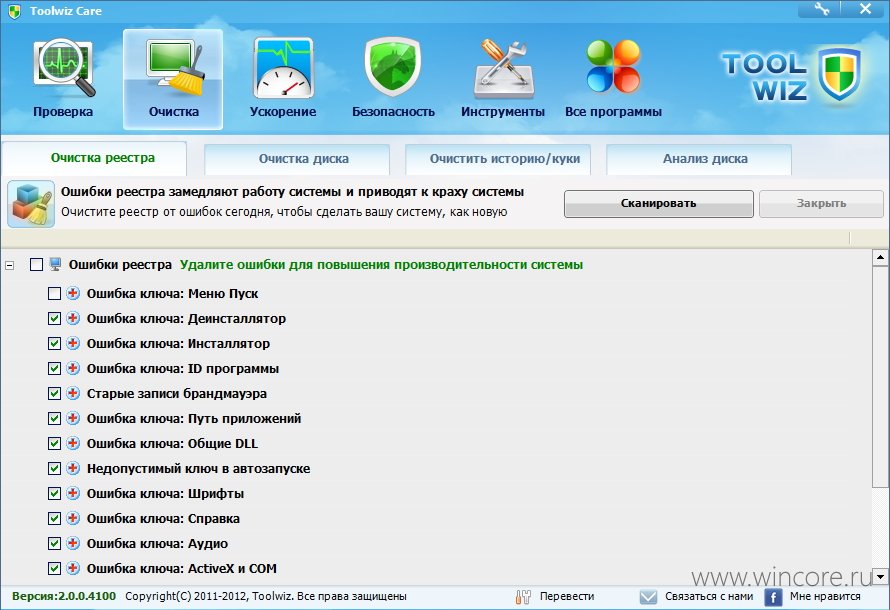Collapse the Ошибки реестра tree node
Screen dimensions: 890x610
point(10,265)
